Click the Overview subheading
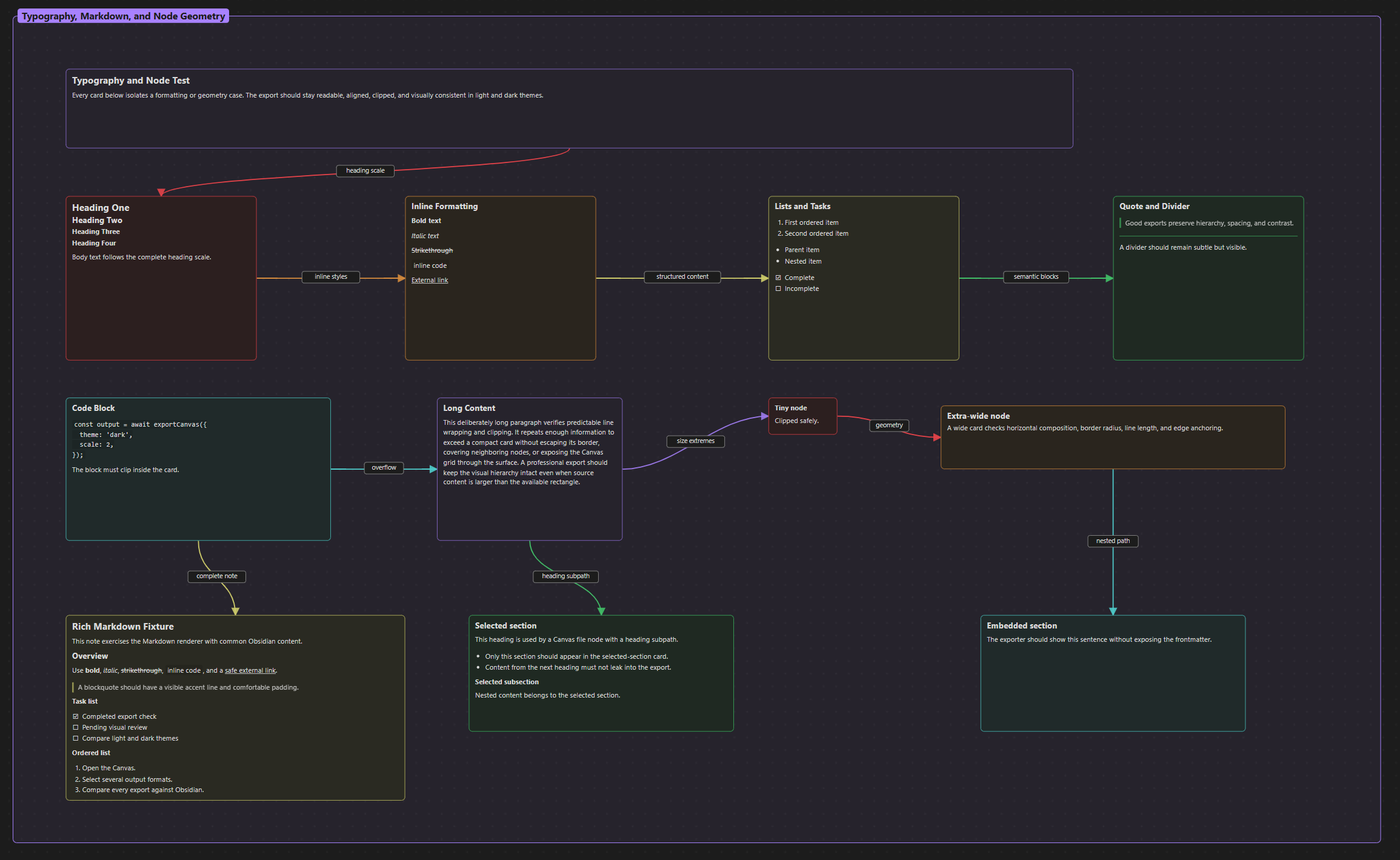1400x860 pixels. click(90, 656)
